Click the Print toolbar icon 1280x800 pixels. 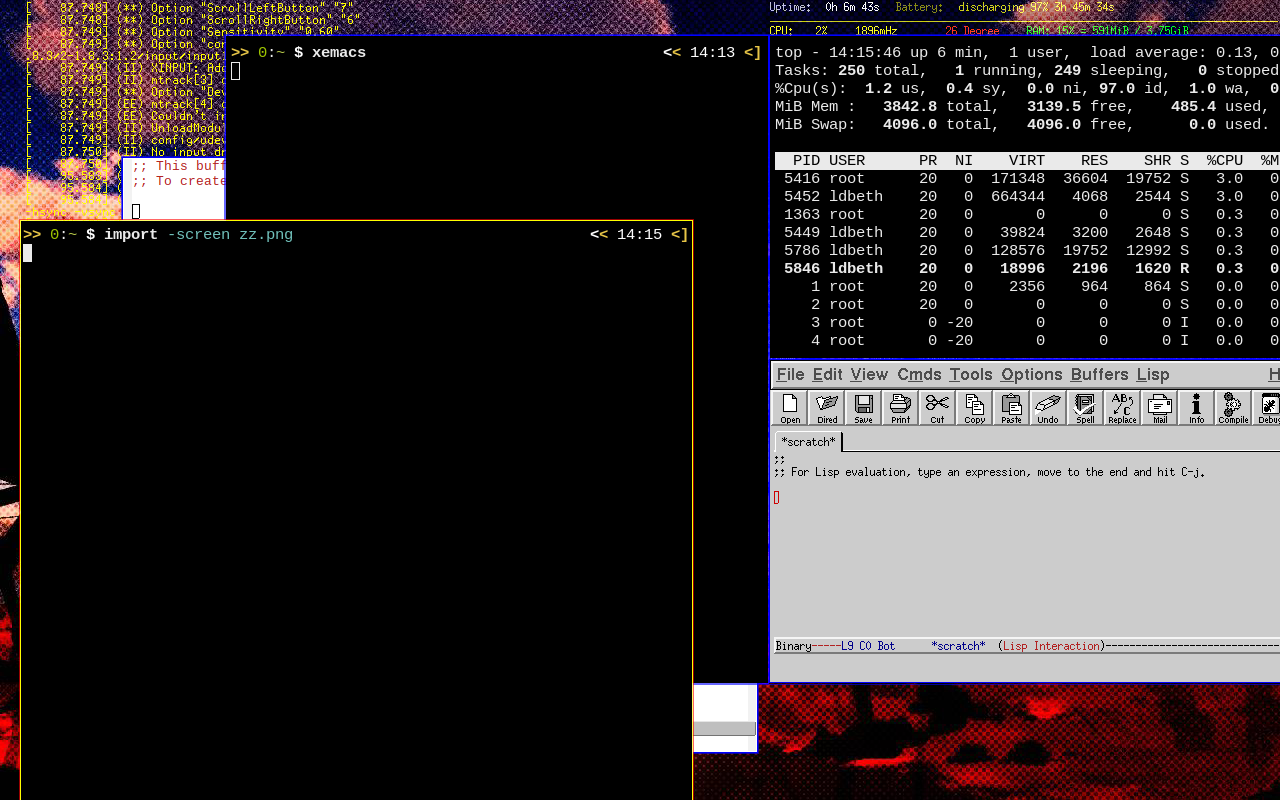coord(901,408)
